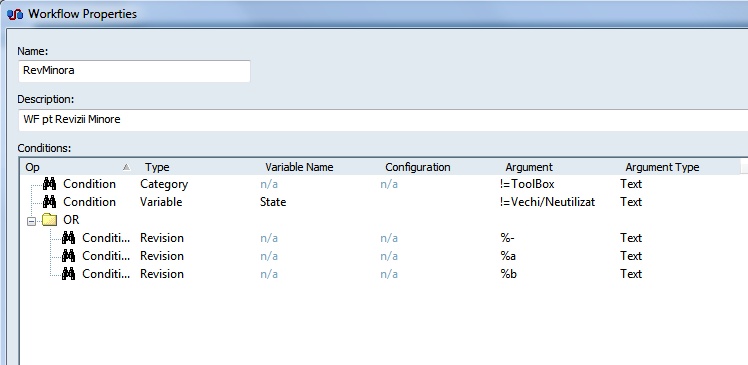Click the Variable type cell
748x365 pixels.
coord(161,202)
